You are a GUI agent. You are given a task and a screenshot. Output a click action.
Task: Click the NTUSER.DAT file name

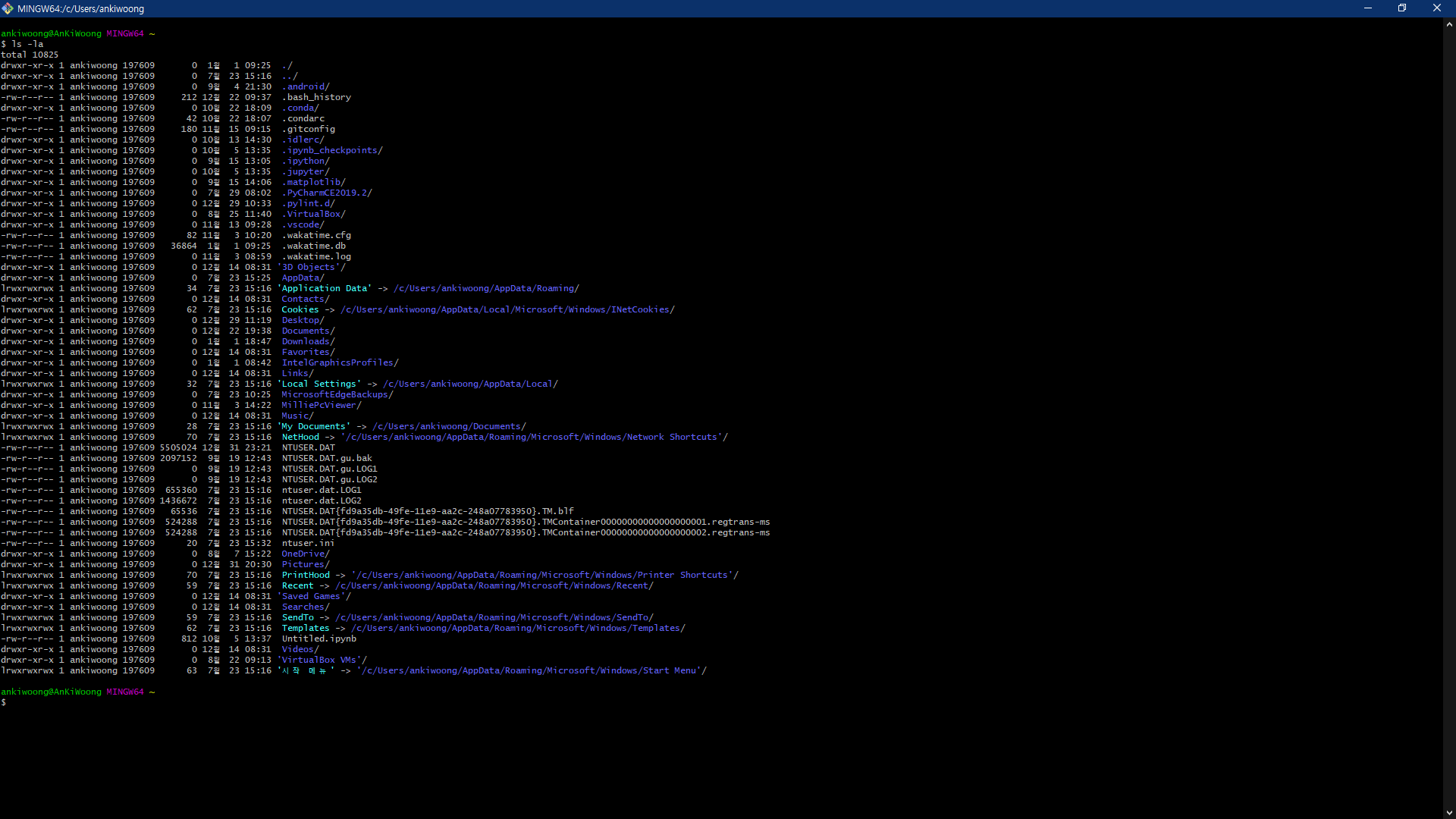pos(308,447)
